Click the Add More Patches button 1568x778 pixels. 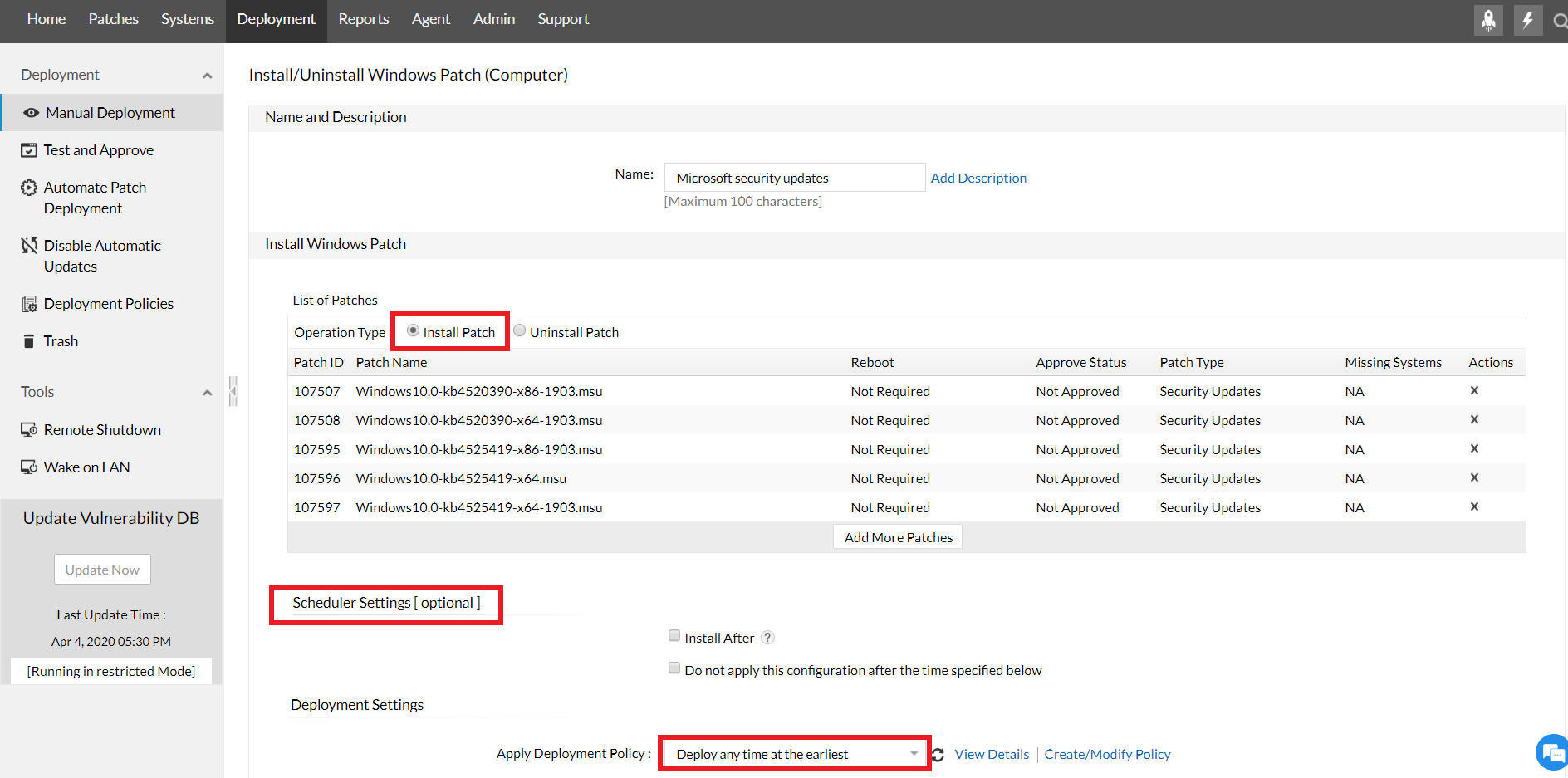point(897,536)
